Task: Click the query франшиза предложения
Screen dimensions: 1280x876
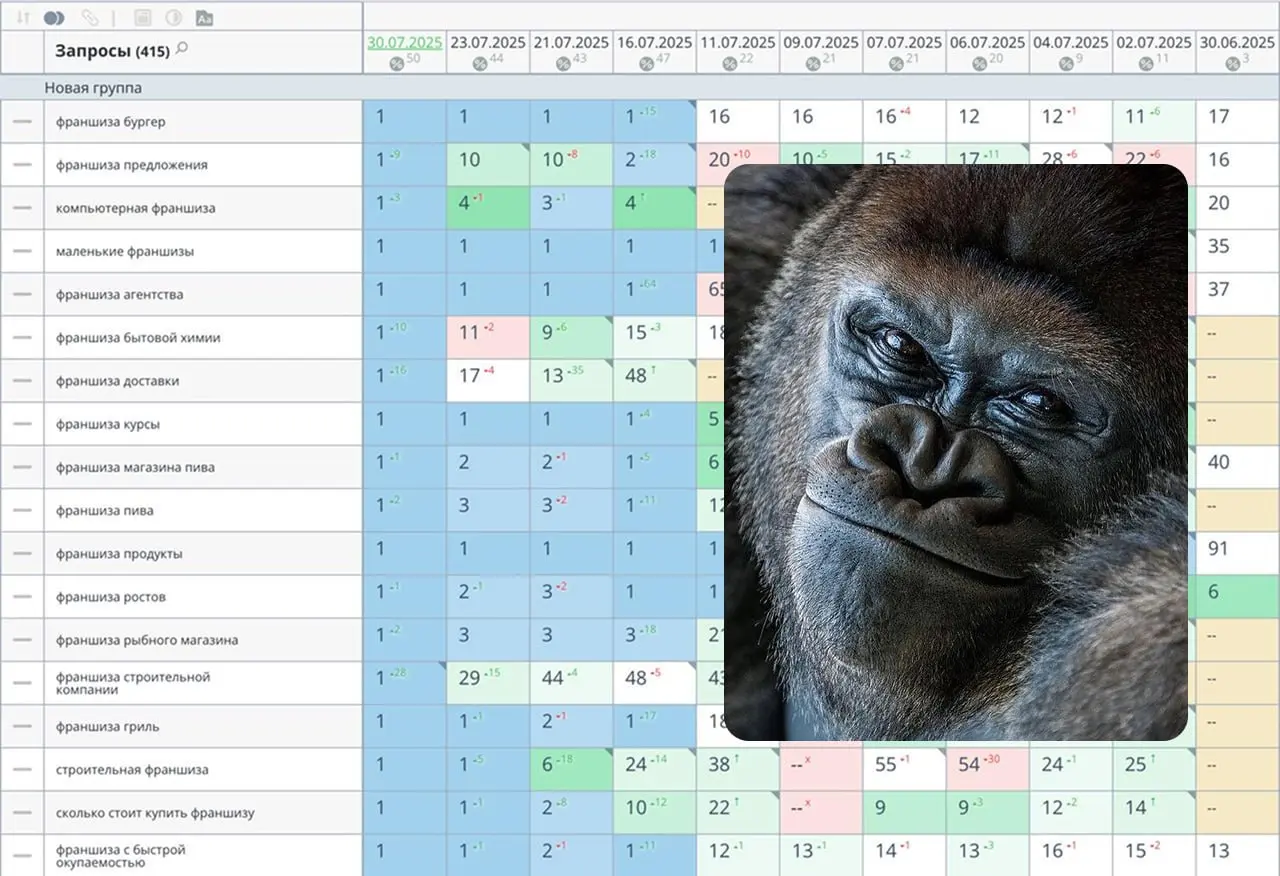Action: tap(132, 165)
